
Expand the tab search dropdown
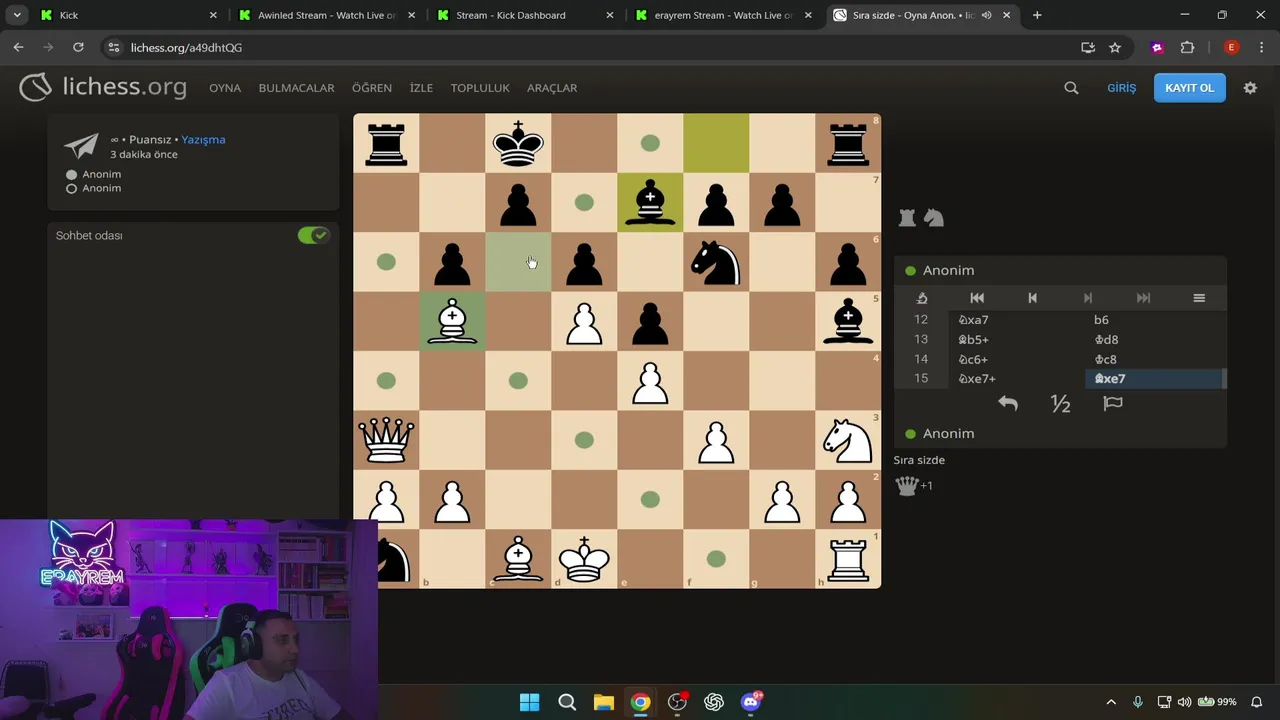16,15
